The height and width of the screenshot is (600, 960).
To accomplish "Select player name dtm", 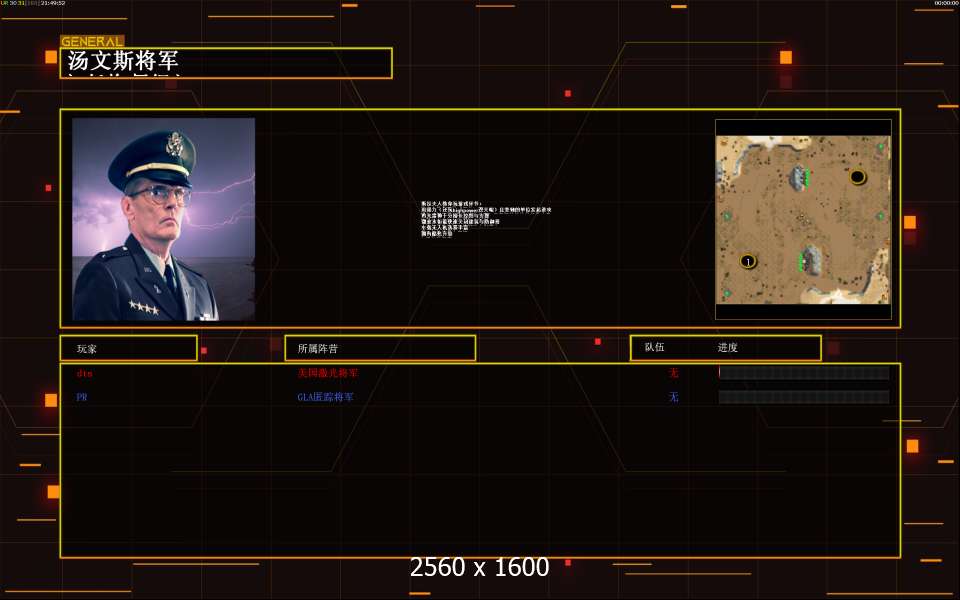I will click(x=84, y=373).
